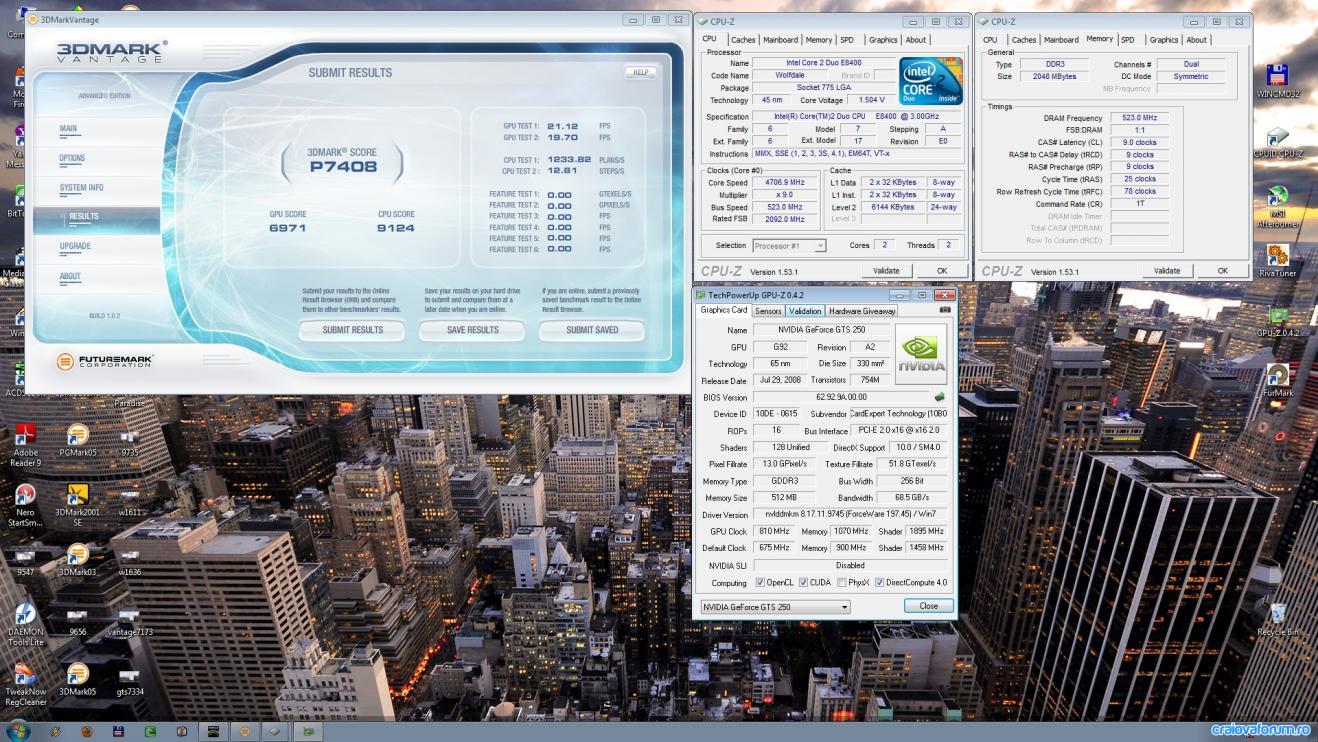Click OK in the CPU-Z CPU window
1318x742 pixels.
click(942, 271)
